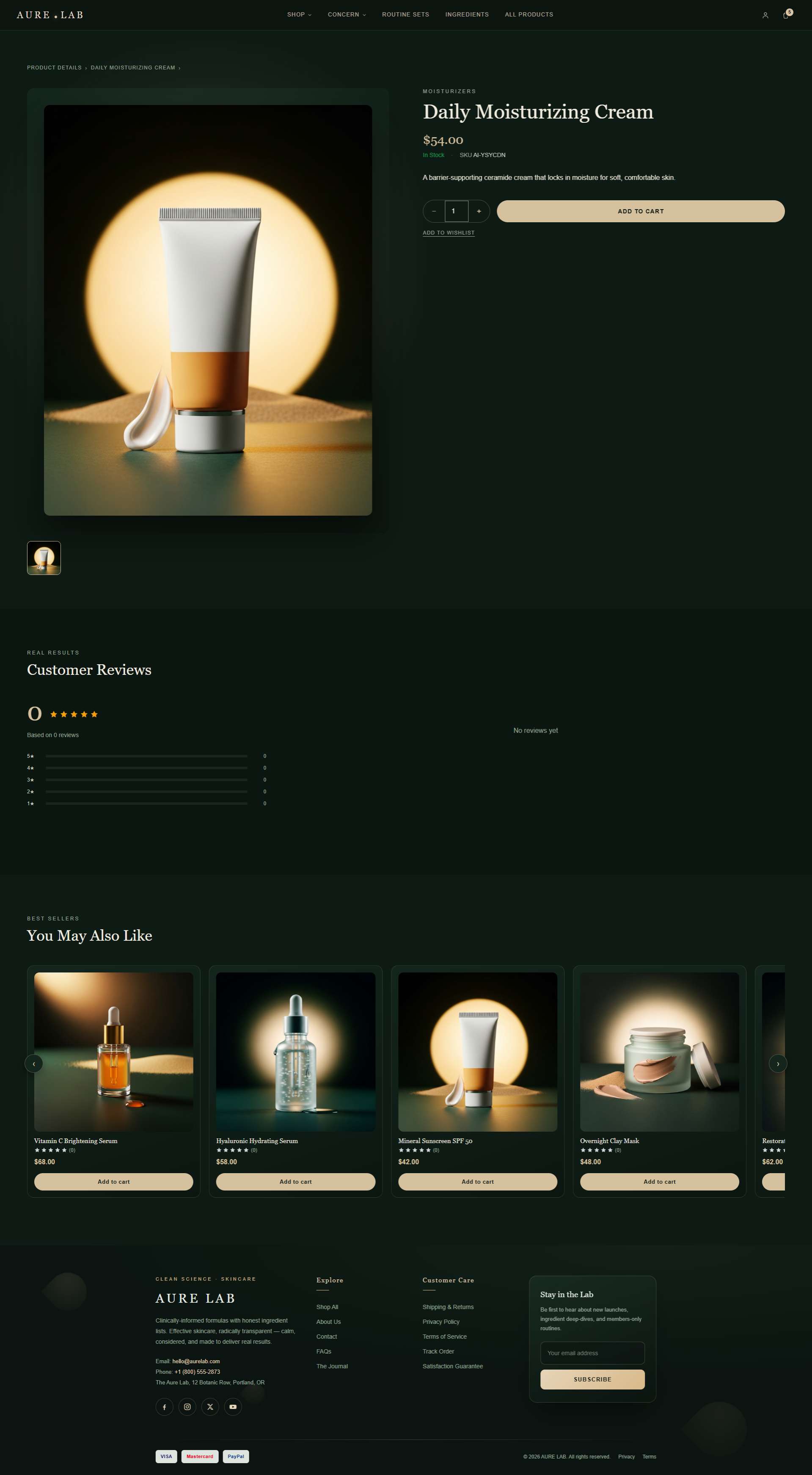Click Vitamin C Brightening Serum title

point(76,1141)
